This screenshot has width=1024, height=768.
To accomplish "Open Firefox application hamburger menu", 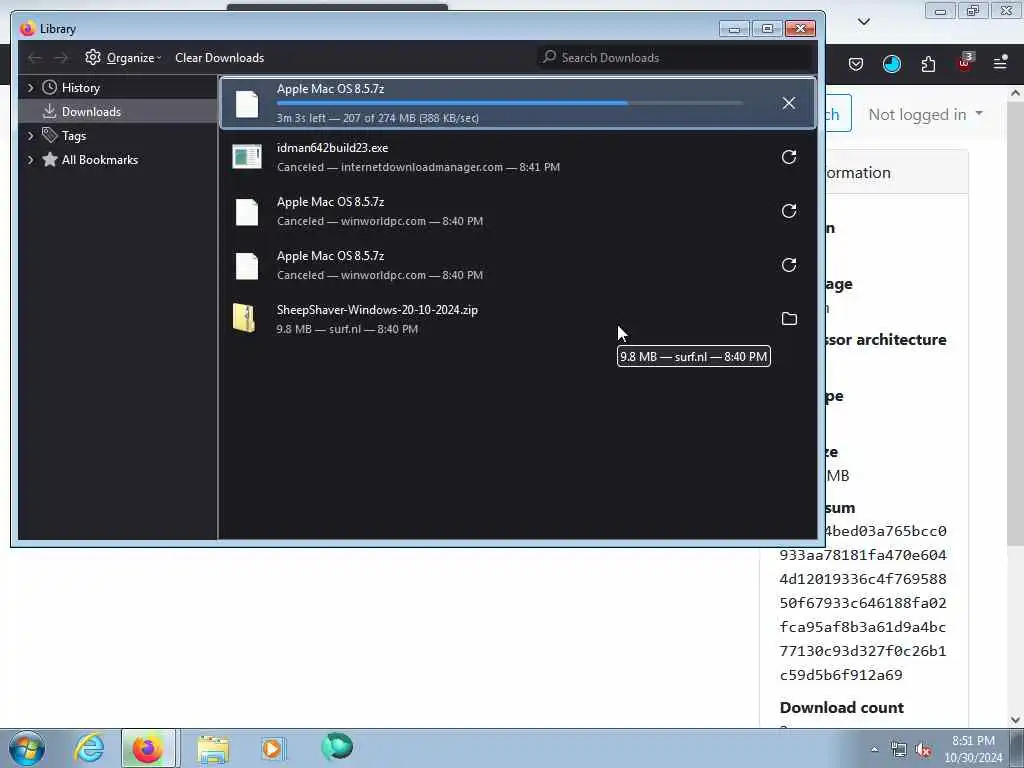I will point(1000,63).
